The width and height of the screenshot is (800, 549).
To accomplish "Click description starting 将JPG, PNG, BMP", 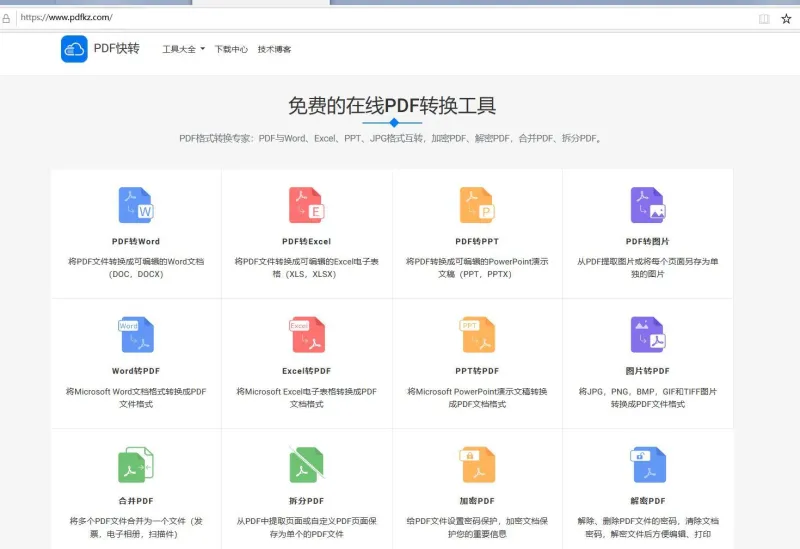I will click(x=648, y=397).
